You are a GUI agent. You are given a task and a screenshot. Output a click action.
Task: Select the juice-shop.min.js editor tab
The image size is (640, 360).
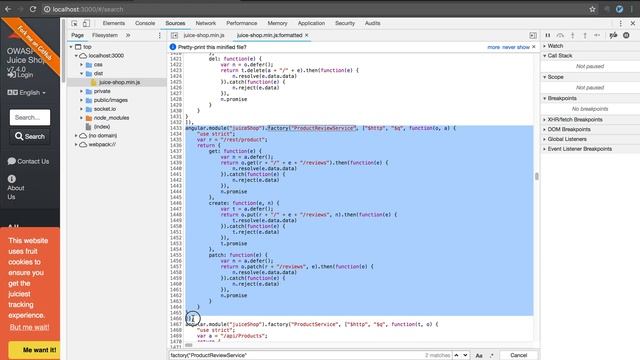pyautogui.click(x=204, y=36)
